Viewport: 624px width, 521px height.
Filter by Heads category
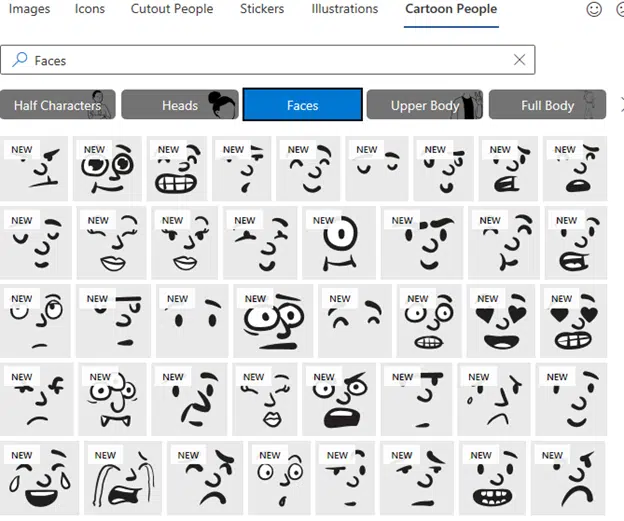(x=180, y=105)
